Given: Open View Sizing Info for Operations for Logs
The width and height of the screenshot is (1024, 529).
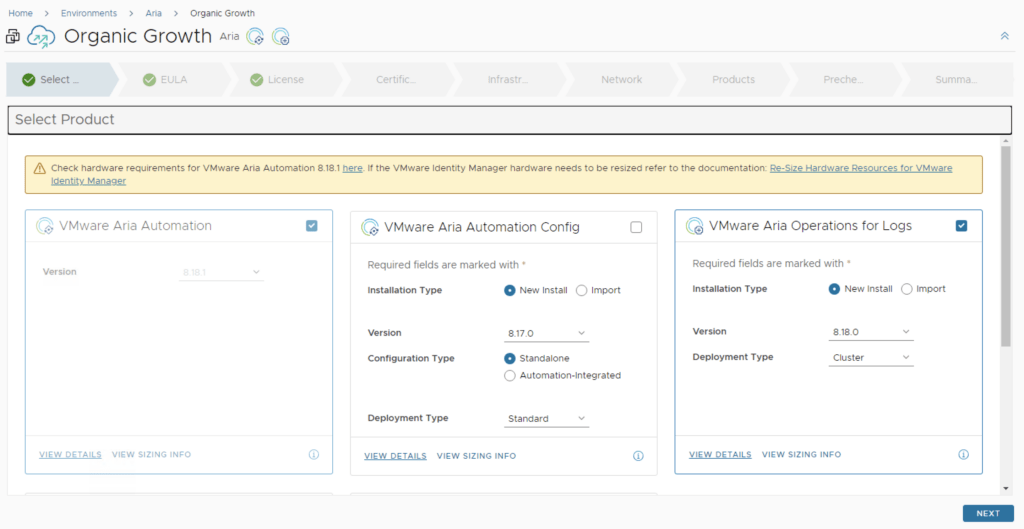Looking at the screenshot, I should pos(801,454).
